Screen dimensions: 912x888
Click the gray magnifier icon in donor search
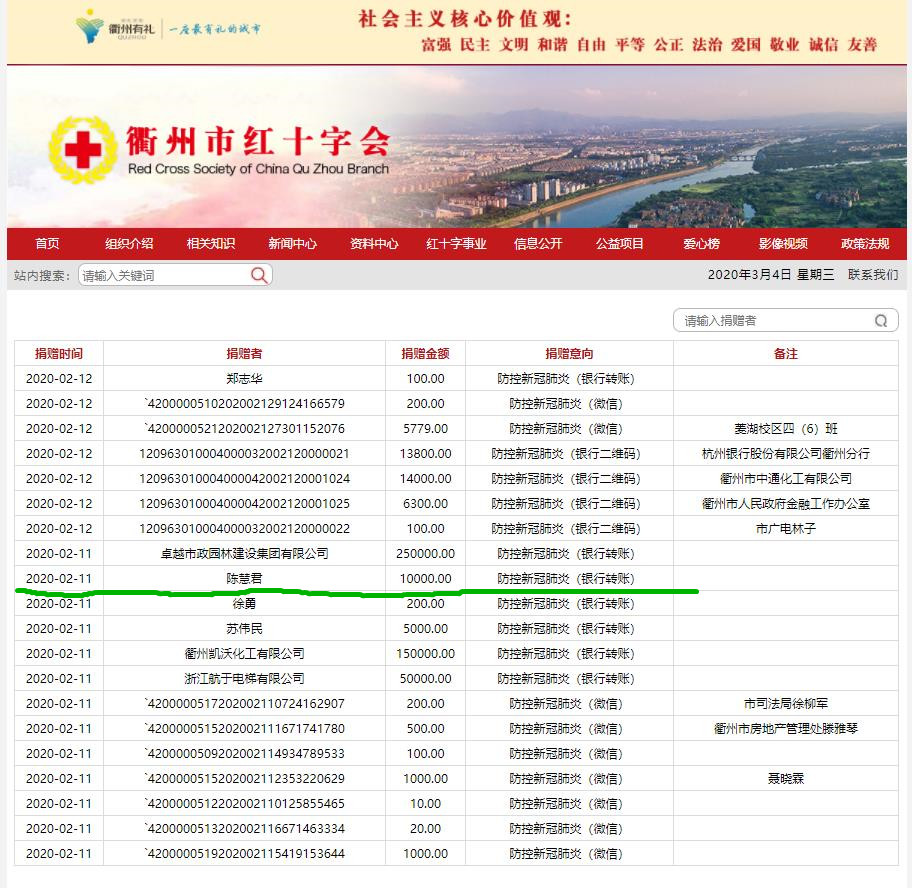[881, 321]
